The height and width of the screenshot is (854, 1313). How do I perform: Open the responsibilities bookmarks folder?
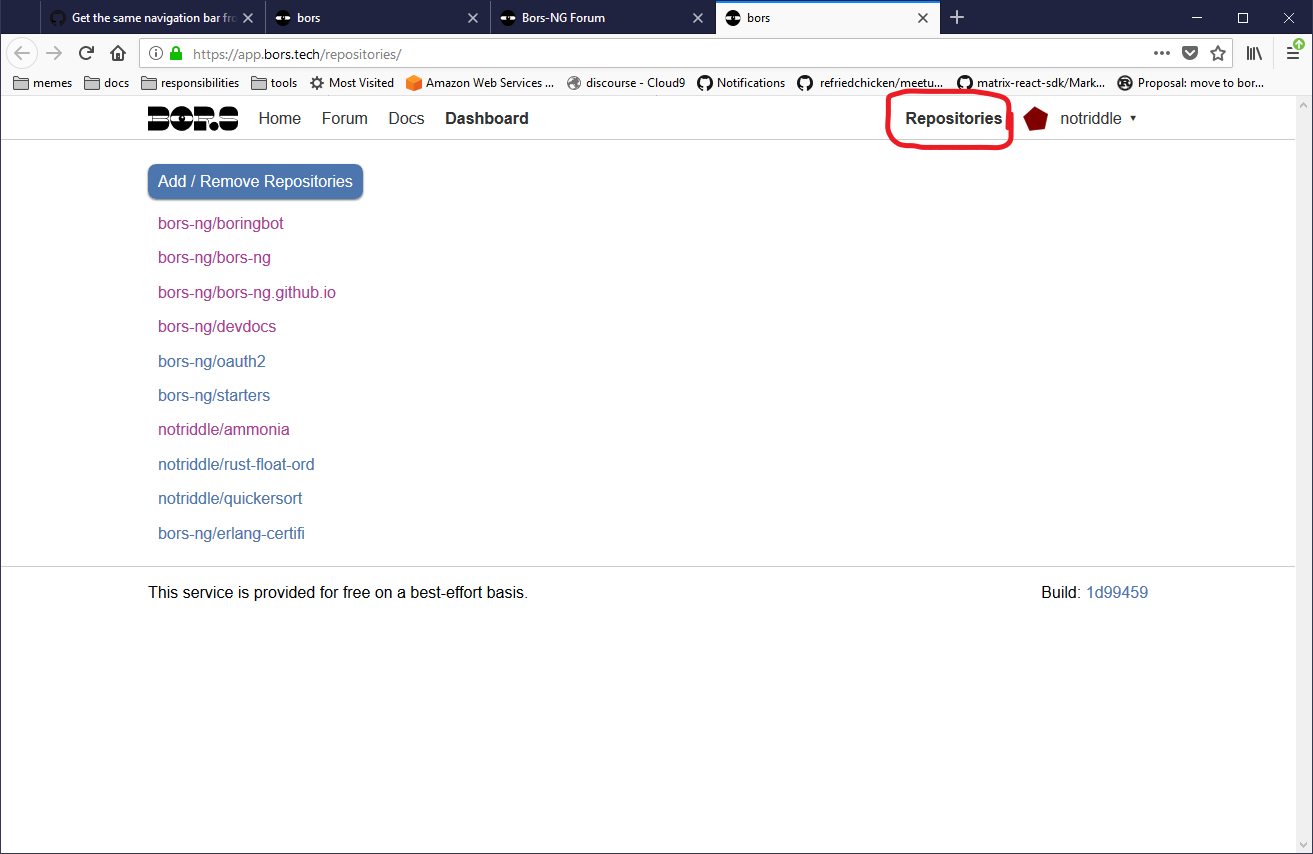[x=190, y=83]
